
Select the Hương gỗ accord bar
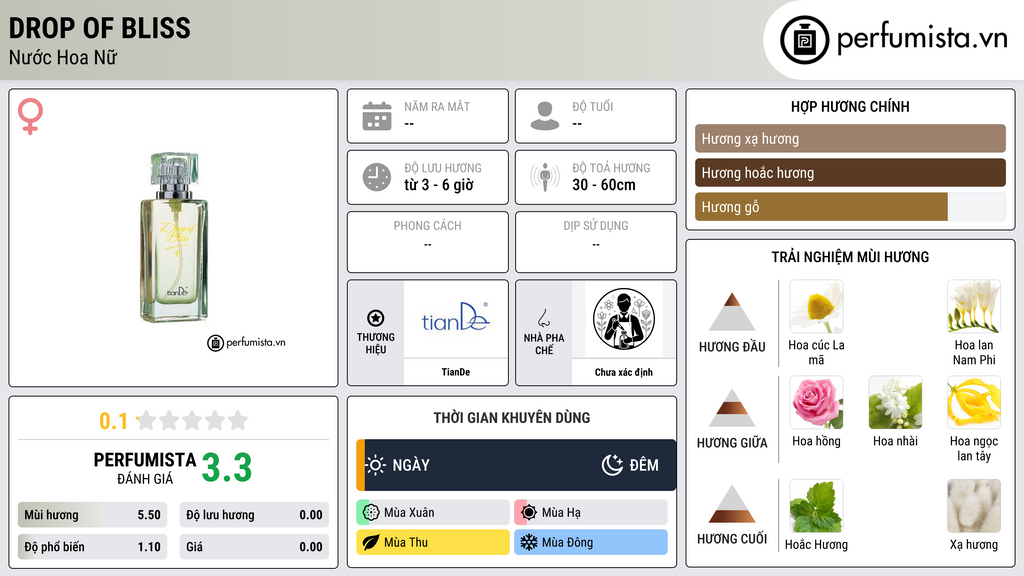pyautogui.click(x=850, y=206)
